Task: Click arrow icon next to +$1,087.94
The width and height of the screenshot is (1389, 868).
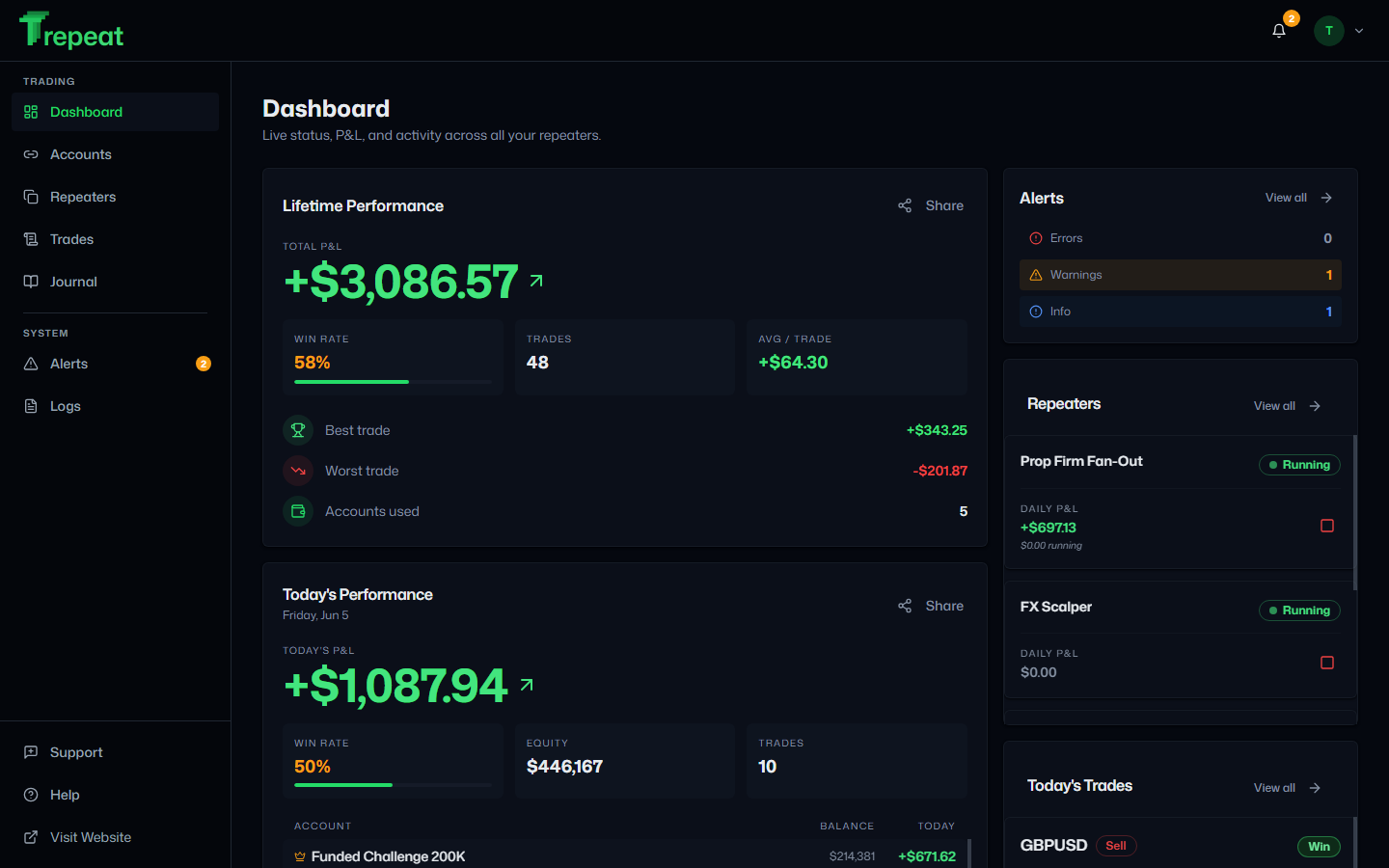Action: pos(527,685)
